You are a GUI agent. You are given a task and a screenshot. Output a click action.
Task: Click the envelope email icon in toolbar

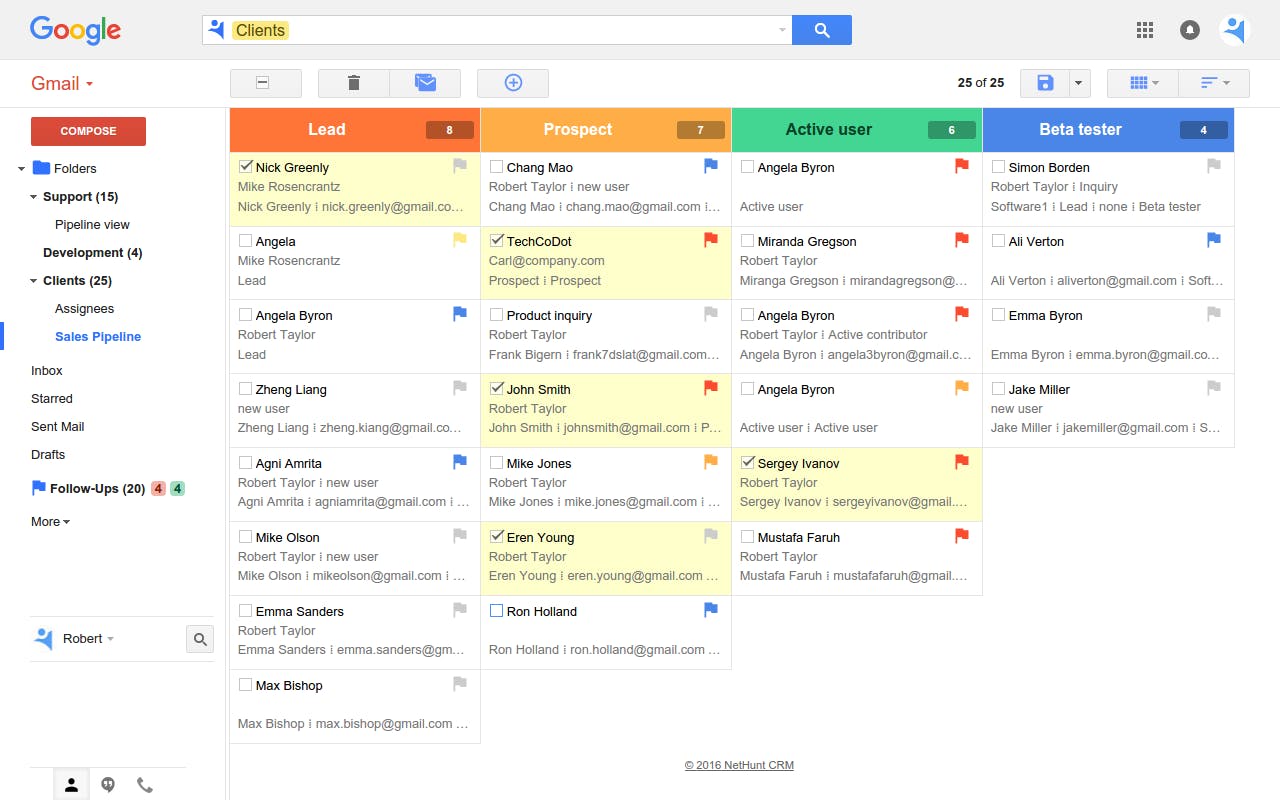425,83
